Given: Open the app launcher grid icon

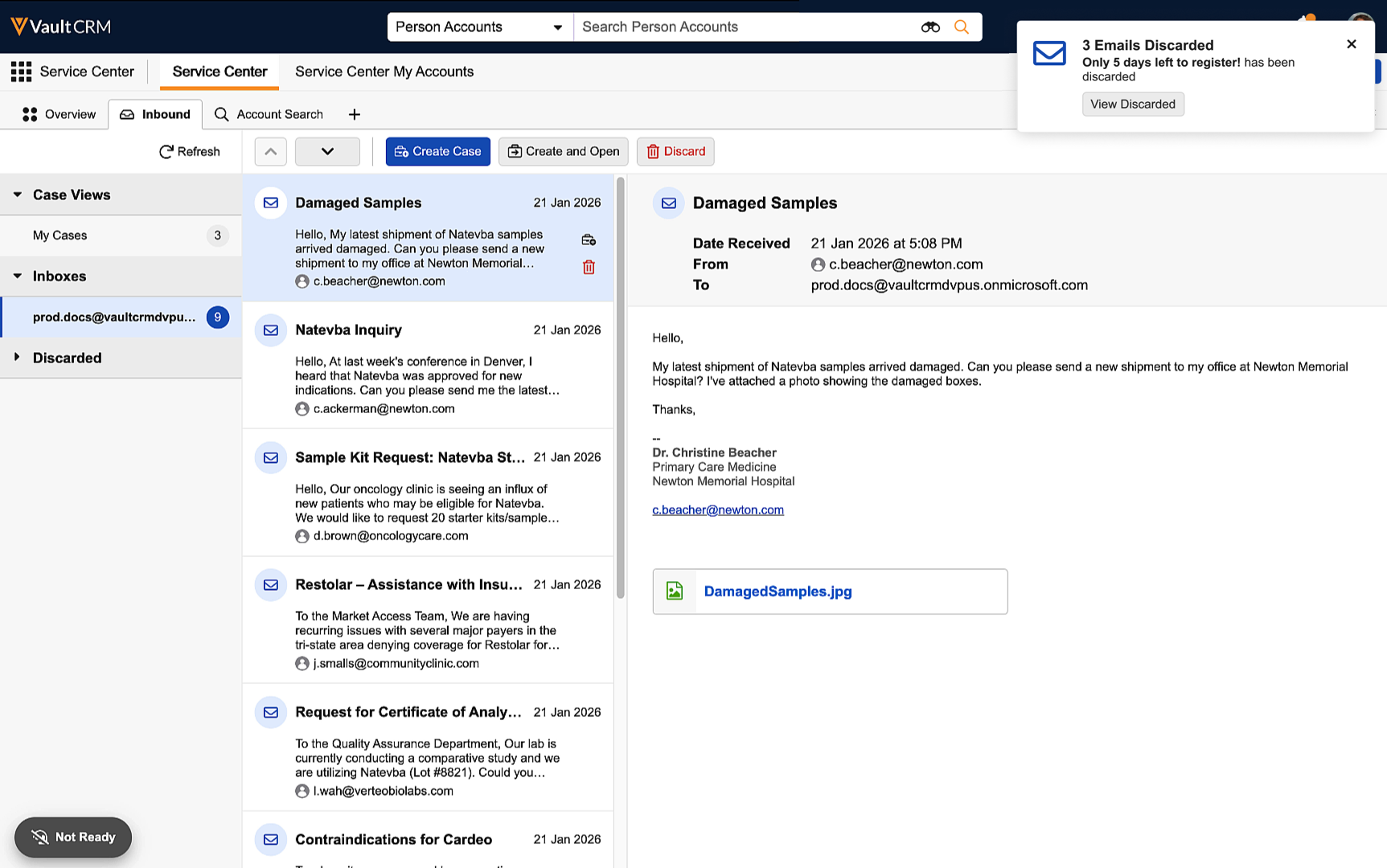Looking at the screenshot, I should click(21, 72).
